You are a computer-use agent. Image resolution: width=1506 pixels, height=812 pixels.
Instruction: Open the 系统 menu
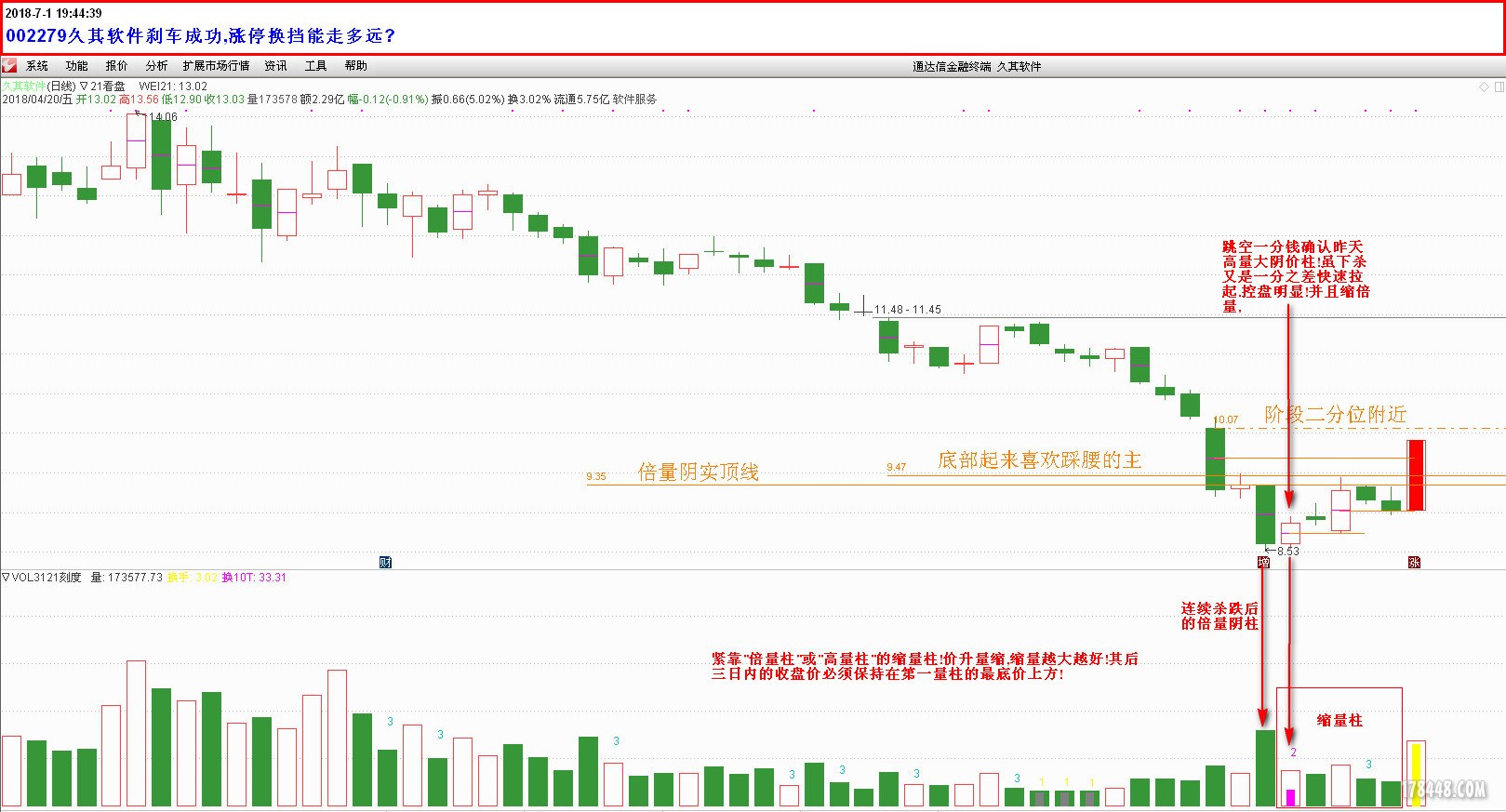[37, 66]
